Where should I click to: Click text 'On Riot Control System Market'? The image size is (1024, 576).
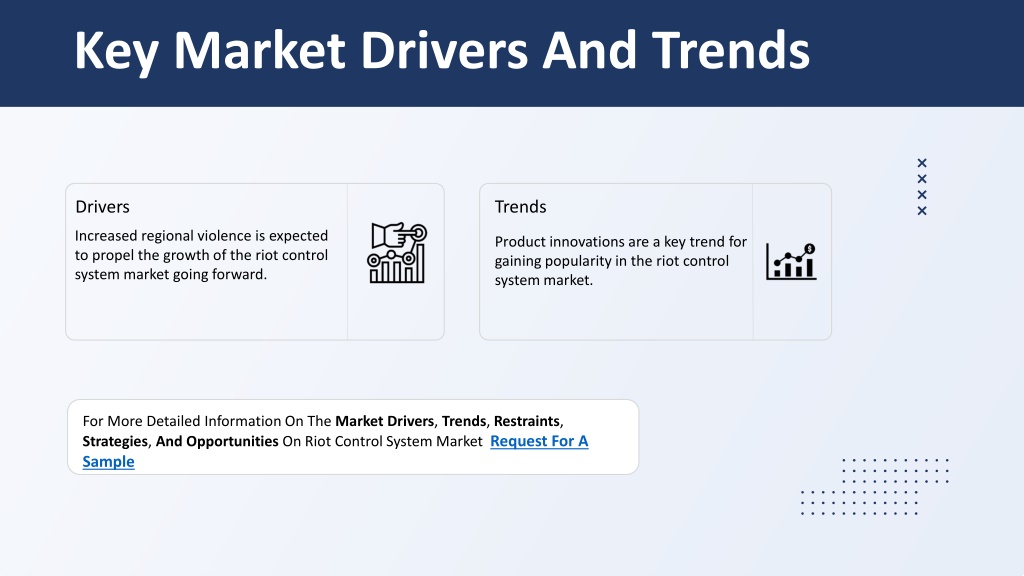click(x=382, y=441)
